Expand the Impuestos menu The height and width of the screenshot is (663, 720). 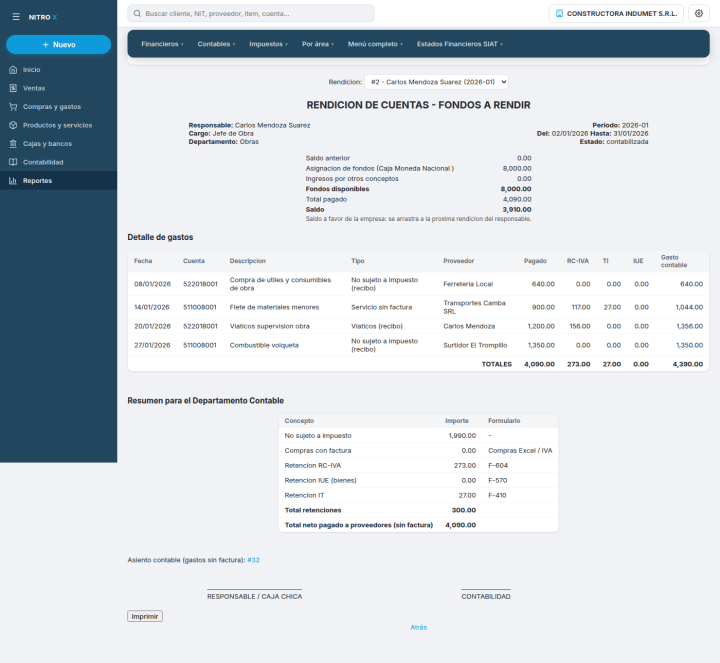pos(268,44)
